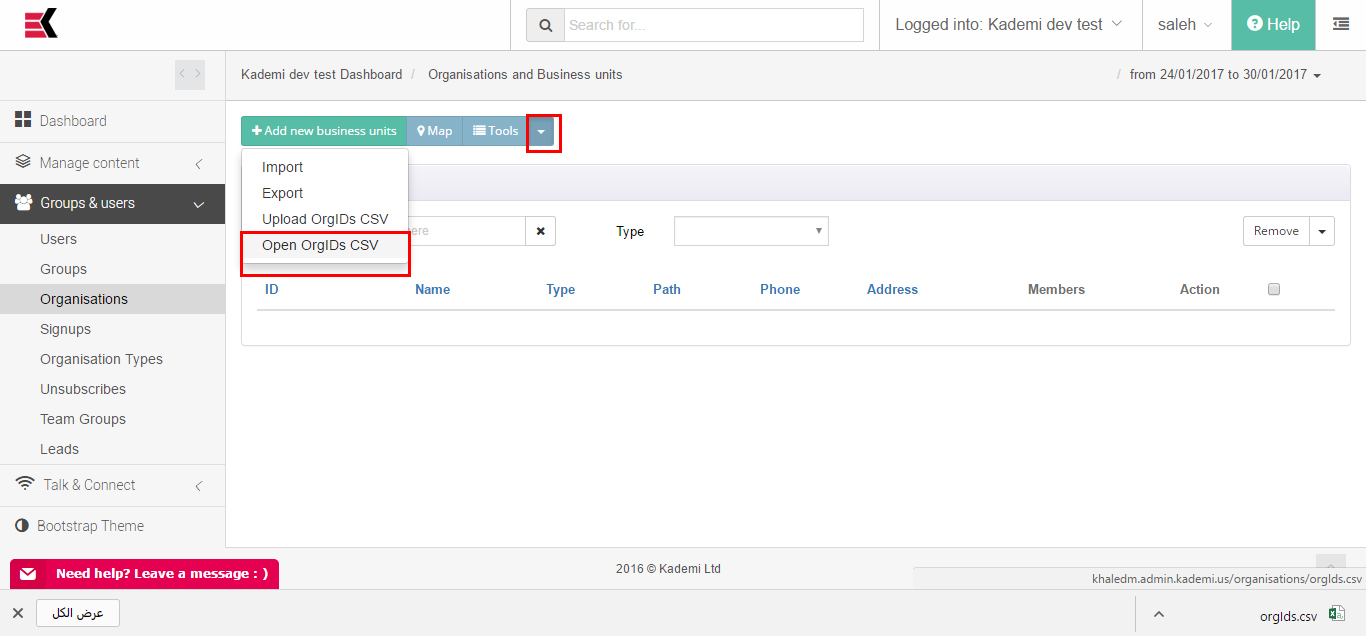Open the orgIds.csv downloaded file
Image resolution: width=1366 pixels, height=636 pixels.
(x=1288, y=616)
